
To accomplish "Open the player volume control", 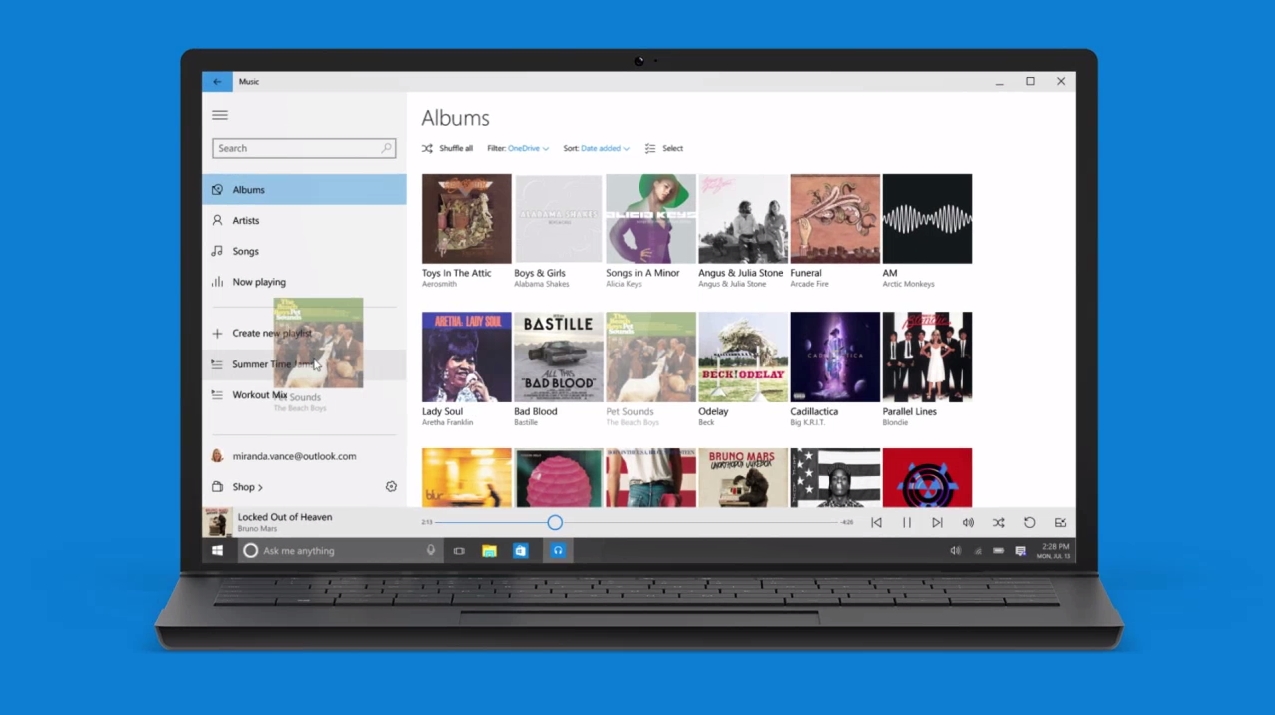I will click(968, 522).
